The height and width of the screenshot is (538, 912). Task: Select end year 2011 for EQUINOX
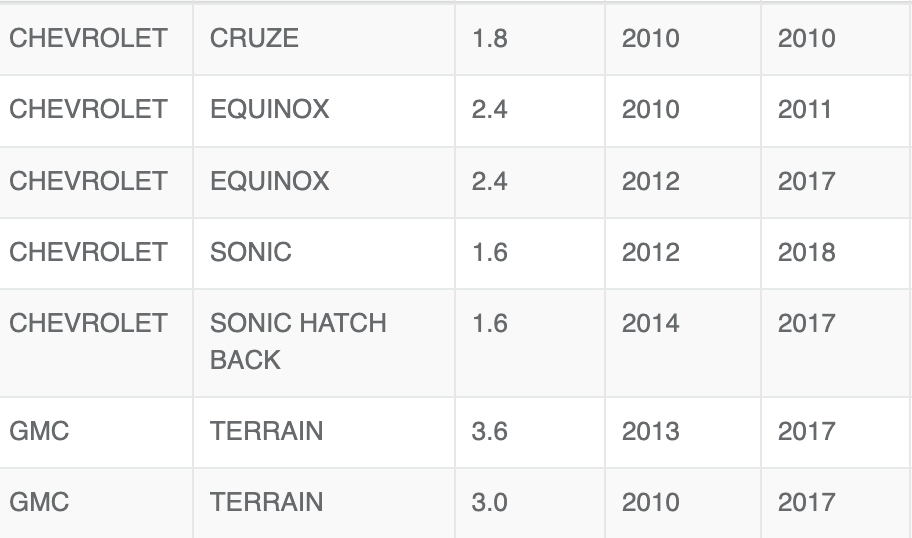[x=836, y=110]
